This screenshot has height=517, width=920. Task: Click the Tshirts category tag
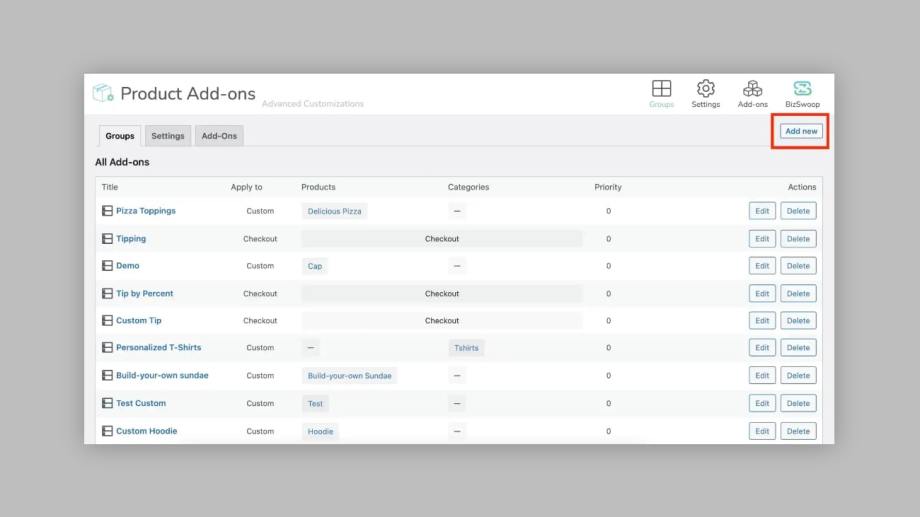[466, 348]
